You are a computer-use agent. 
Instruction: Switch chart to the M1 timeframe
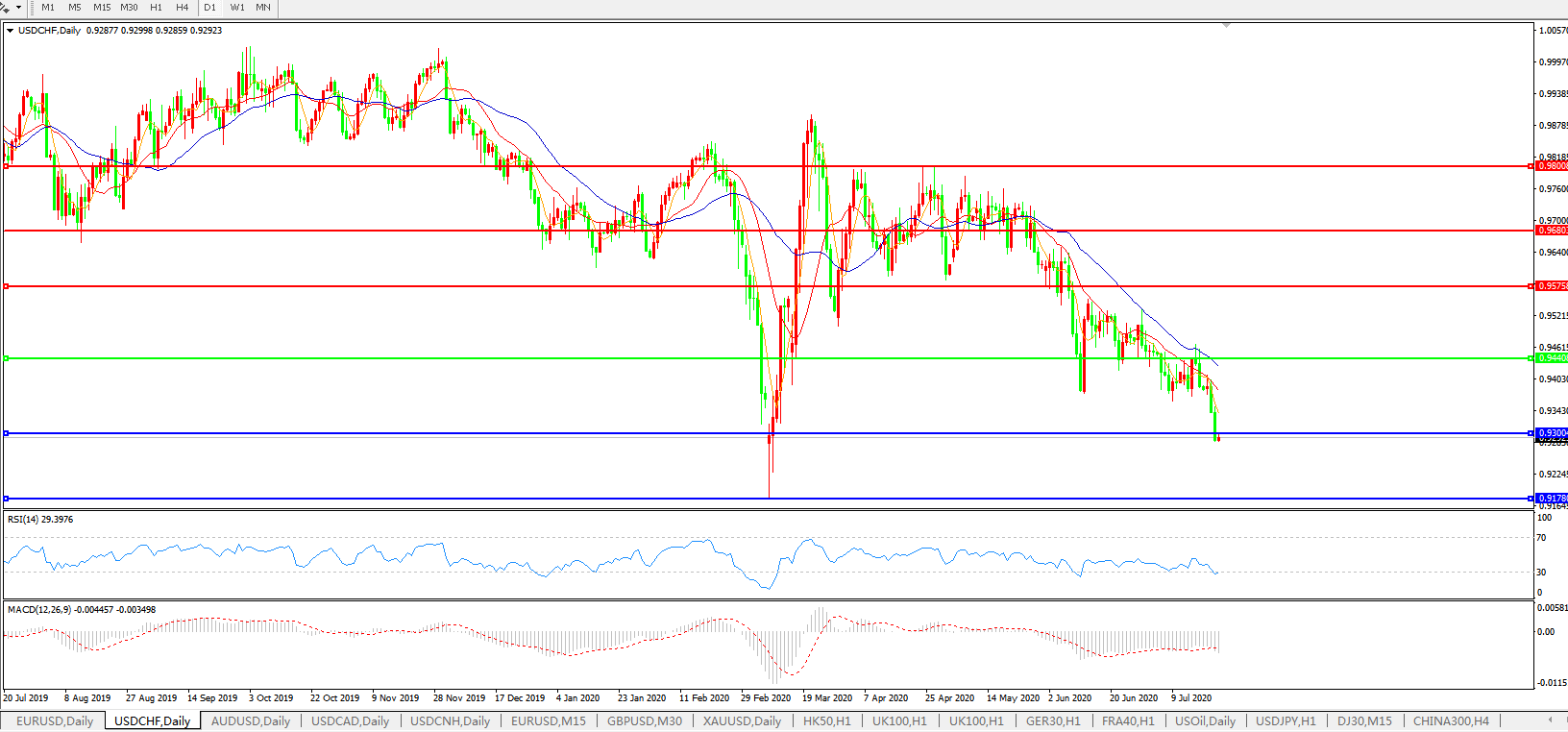pyautogui.click(x=48, y=7)
